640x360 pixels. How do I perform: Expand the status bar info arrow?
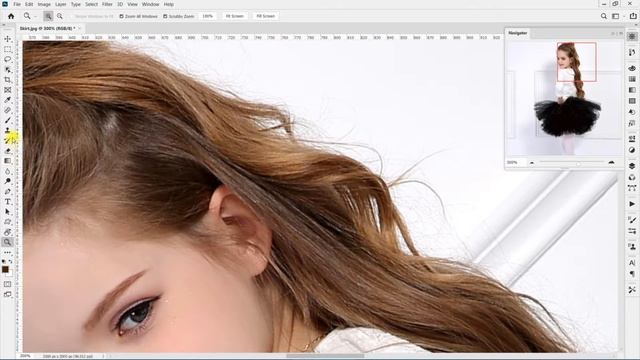click(103, 356)
